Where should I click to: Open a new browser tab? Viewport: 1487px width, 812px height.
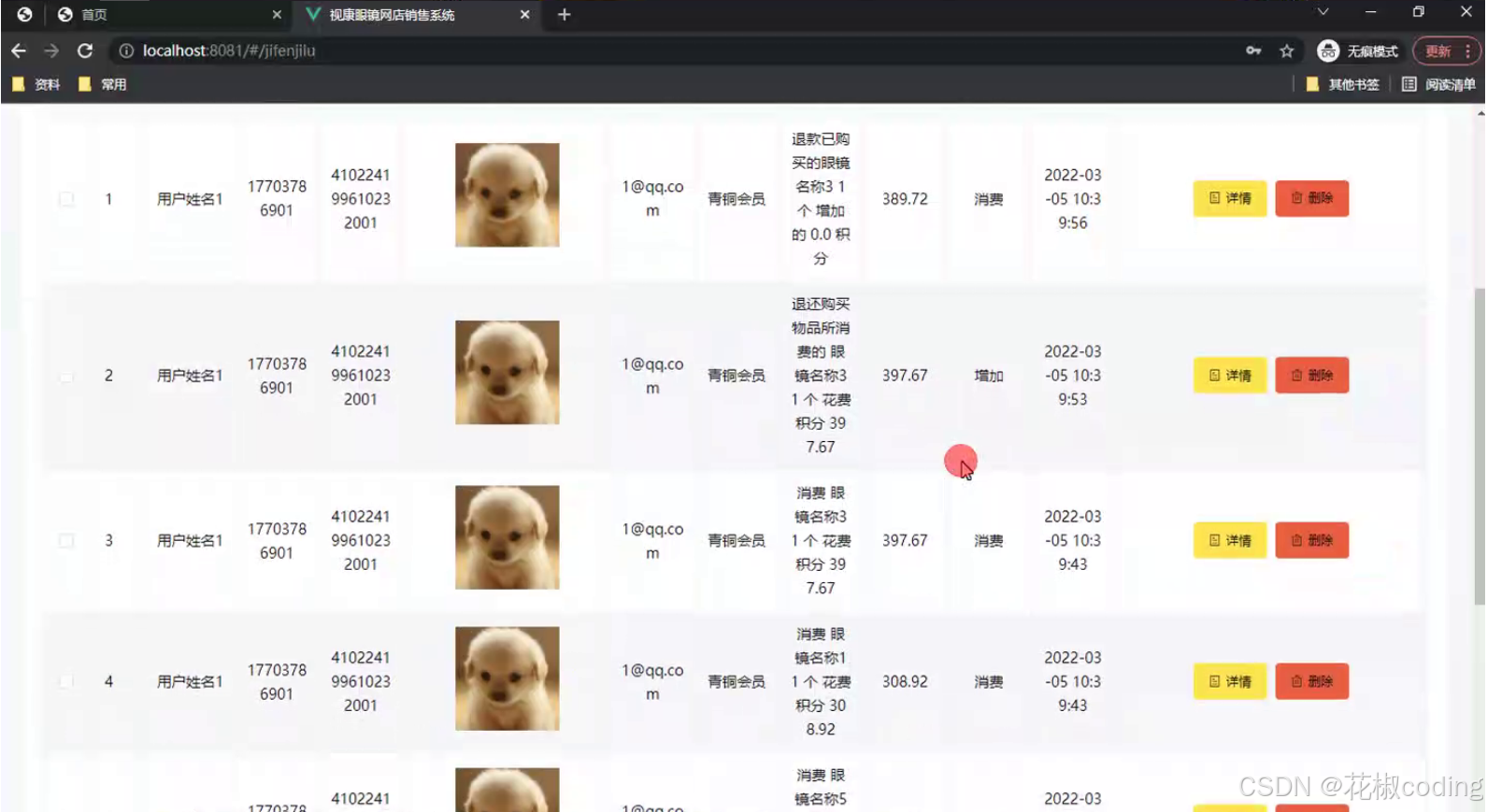point(564,14)
